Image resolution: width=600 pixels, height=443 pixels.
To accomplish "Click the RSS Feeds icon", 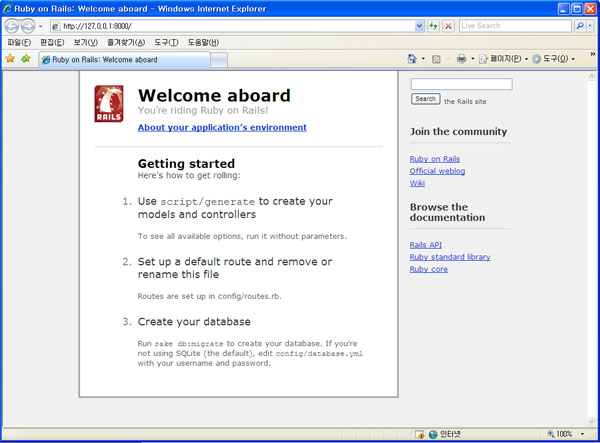I will pos(436,59).
